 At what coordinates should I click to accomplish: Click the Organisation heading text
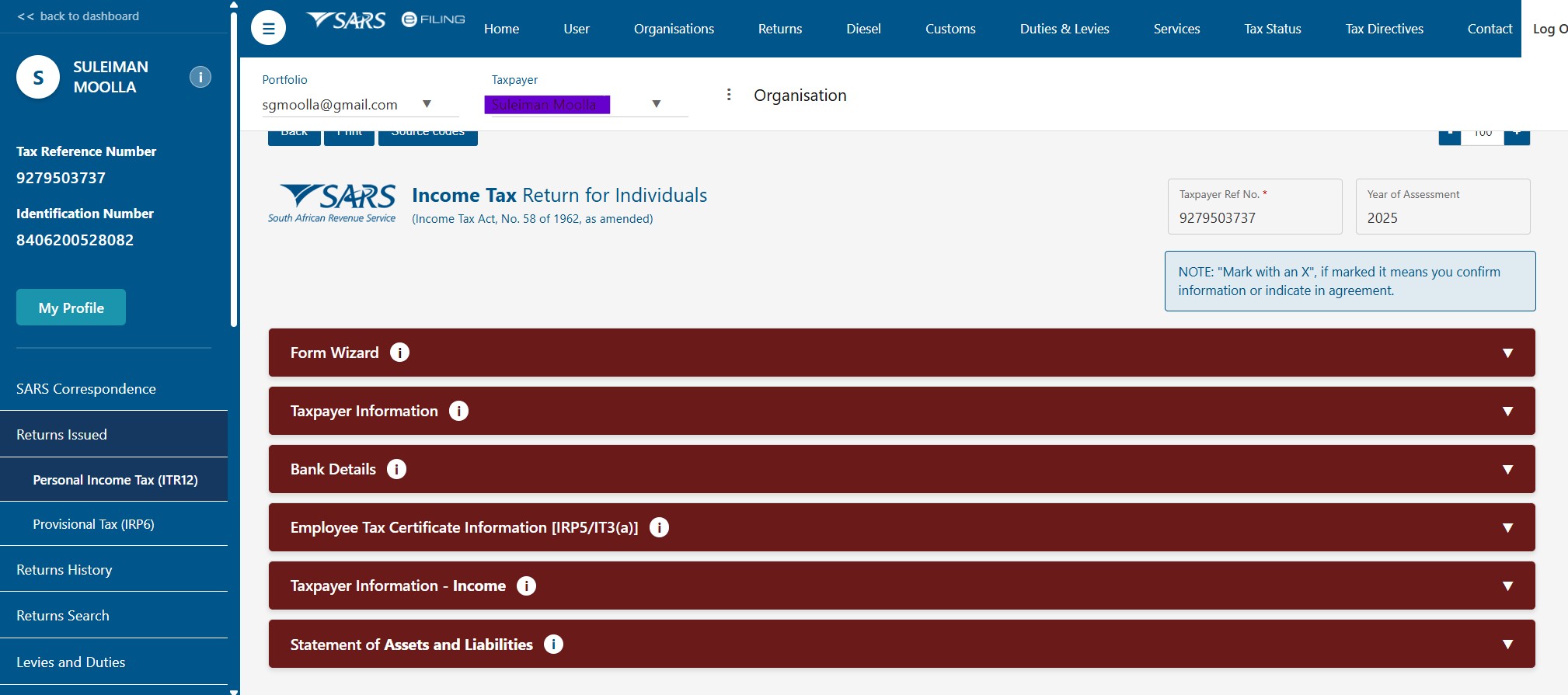point(800,95)
